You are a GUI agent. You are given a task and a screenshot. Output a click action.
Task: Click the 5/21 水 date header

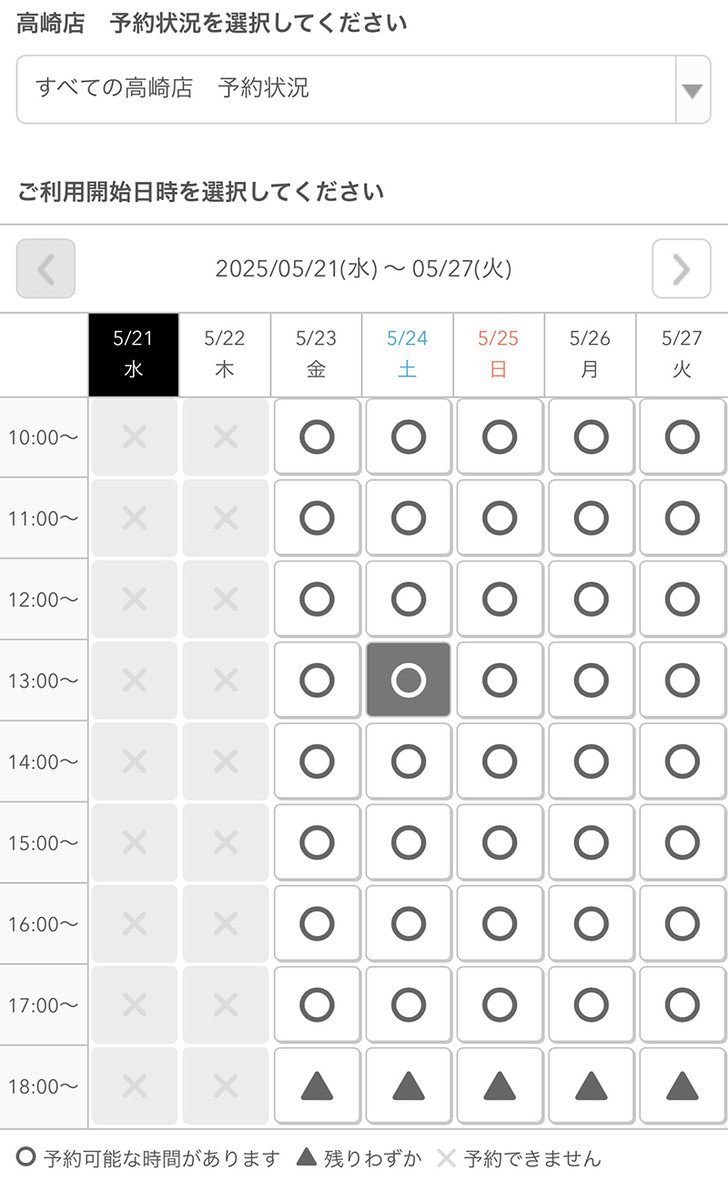point(134,355)
